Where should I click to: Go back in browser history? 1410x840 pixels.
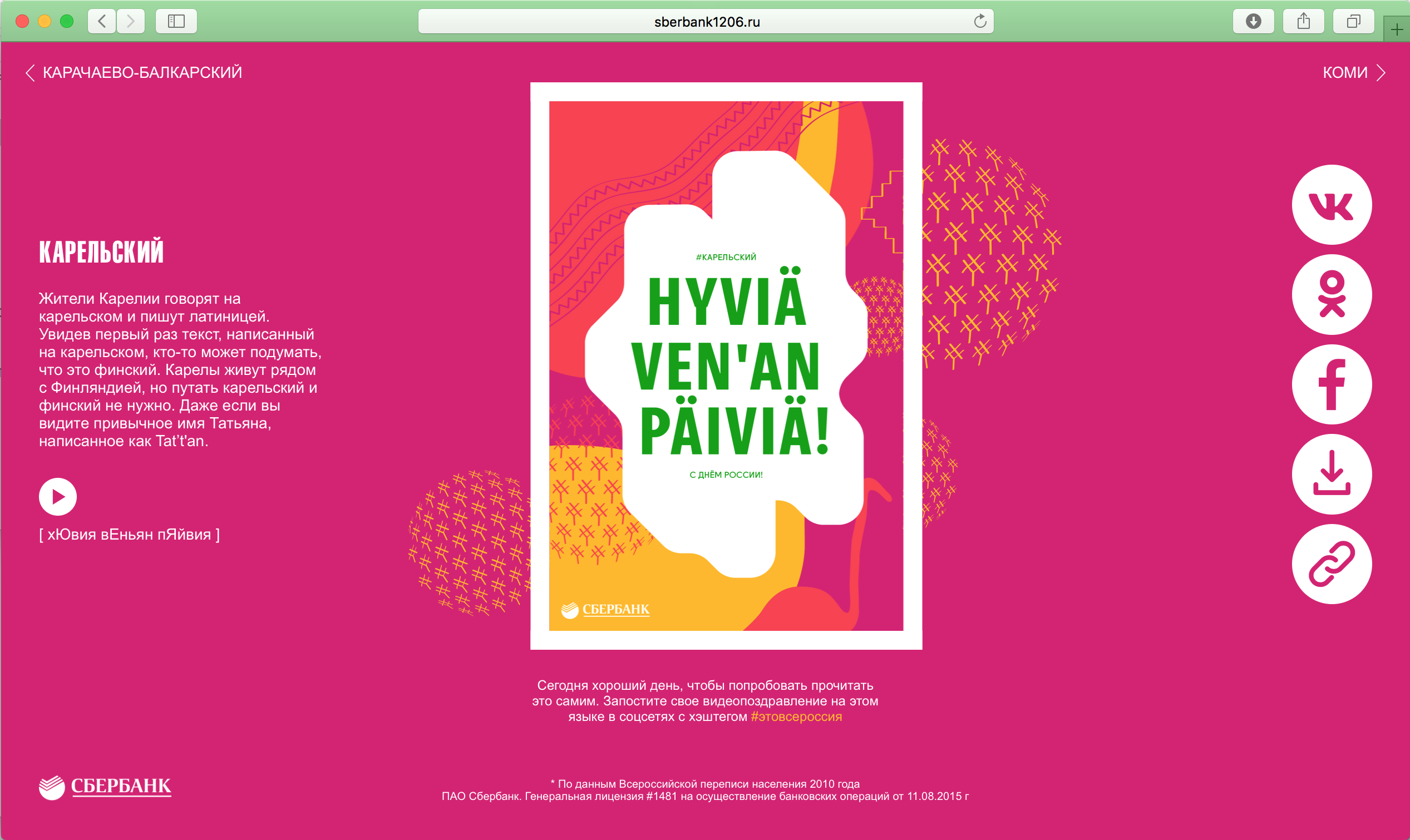pos(102,22)
